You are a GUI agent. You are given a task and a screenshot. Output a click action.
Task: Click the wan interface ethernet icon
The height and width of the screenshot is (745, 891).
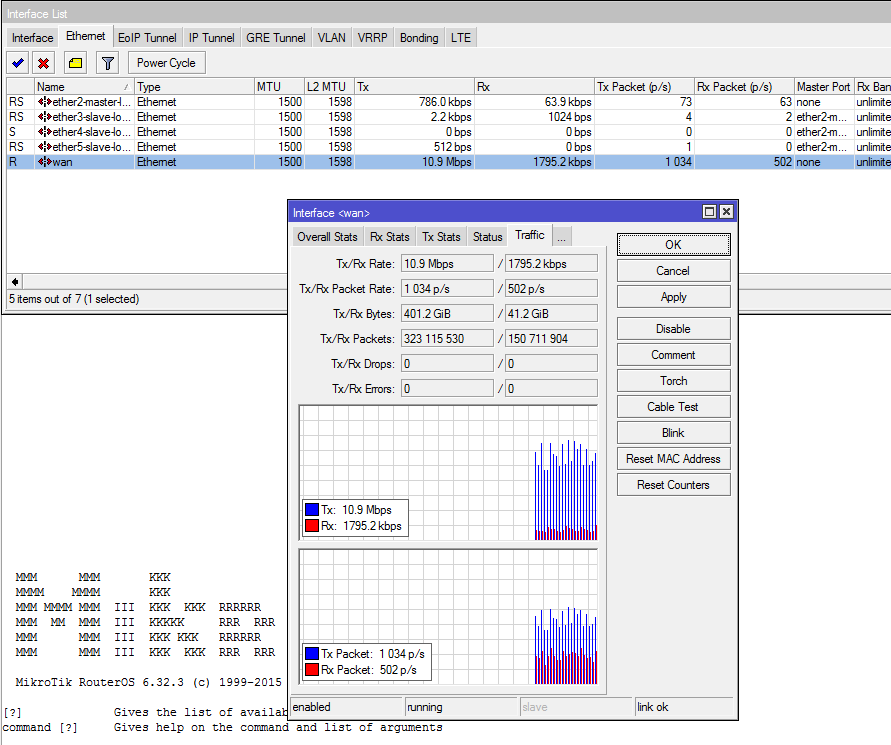[x=44, y=162]
